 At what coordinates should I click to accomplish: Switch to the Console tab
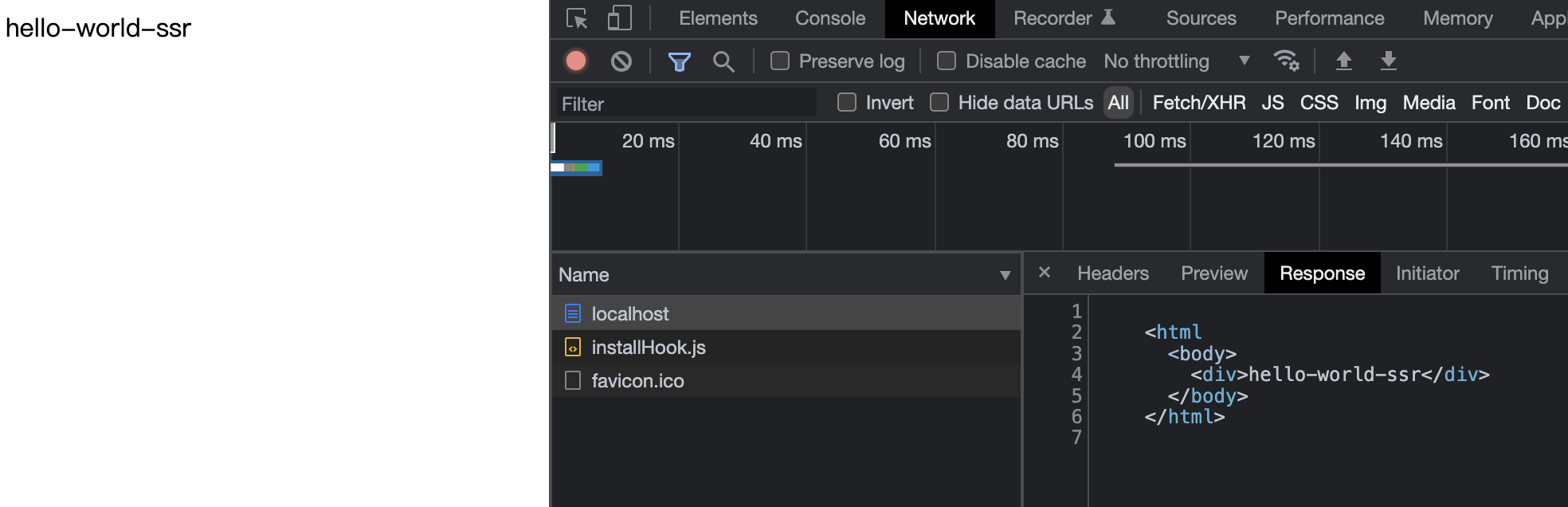[829, 18]
